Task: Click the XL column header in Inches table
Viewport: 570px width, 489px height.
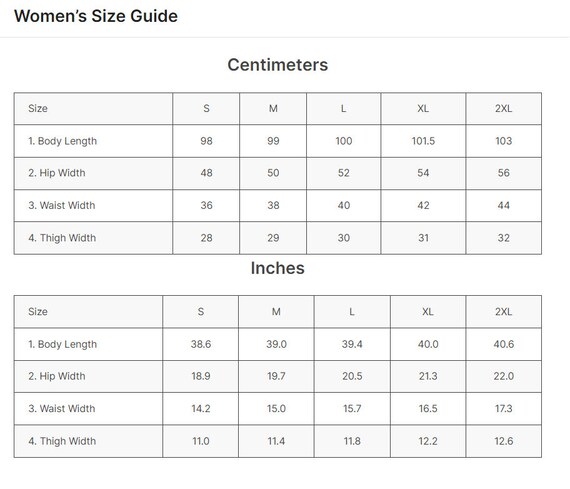Action: (428, 312)
